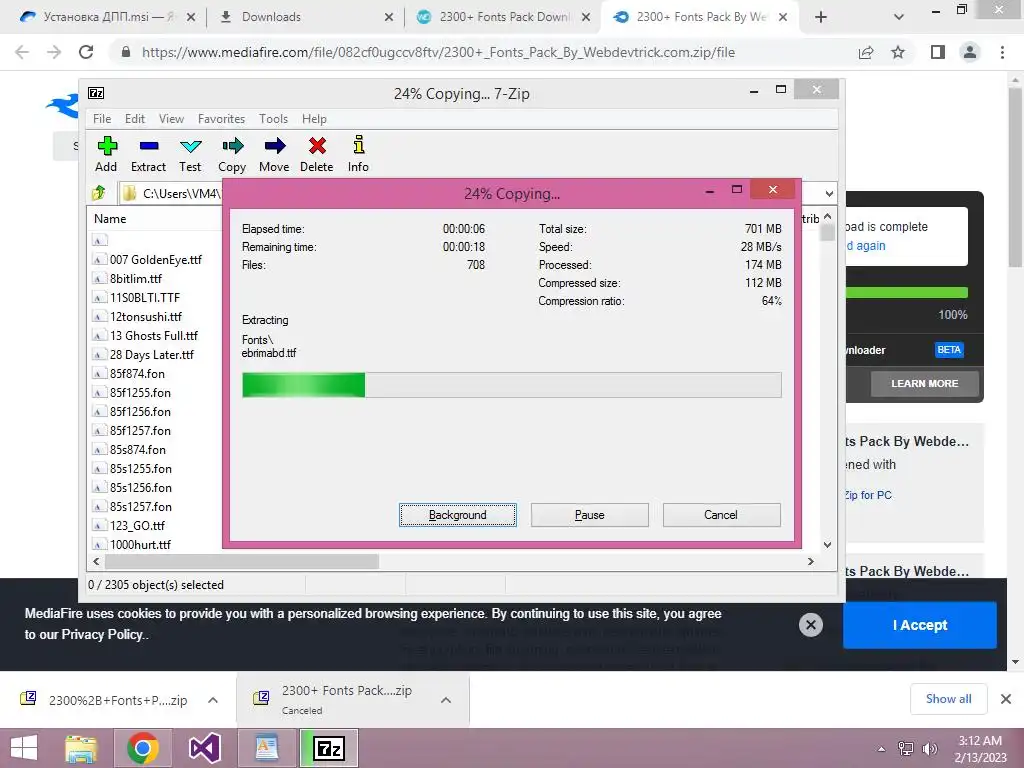Select 12tonsushi.ttf file
This screenshot has height=768, width=1024.
point(146,316)
